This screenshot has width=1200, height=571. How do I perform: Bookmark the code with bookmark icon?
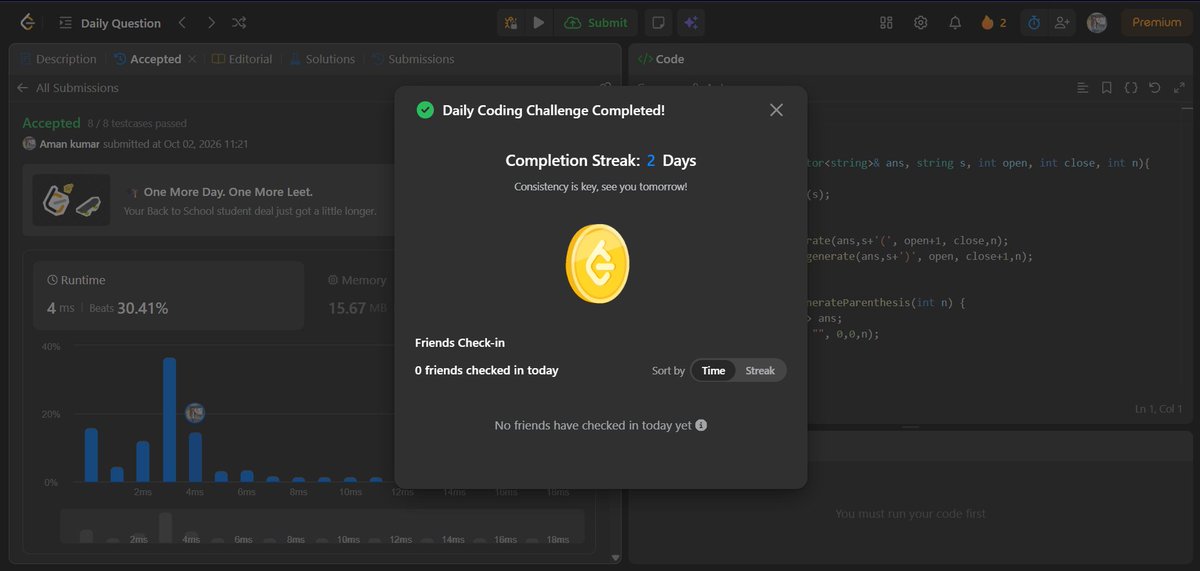point(1106,88)
